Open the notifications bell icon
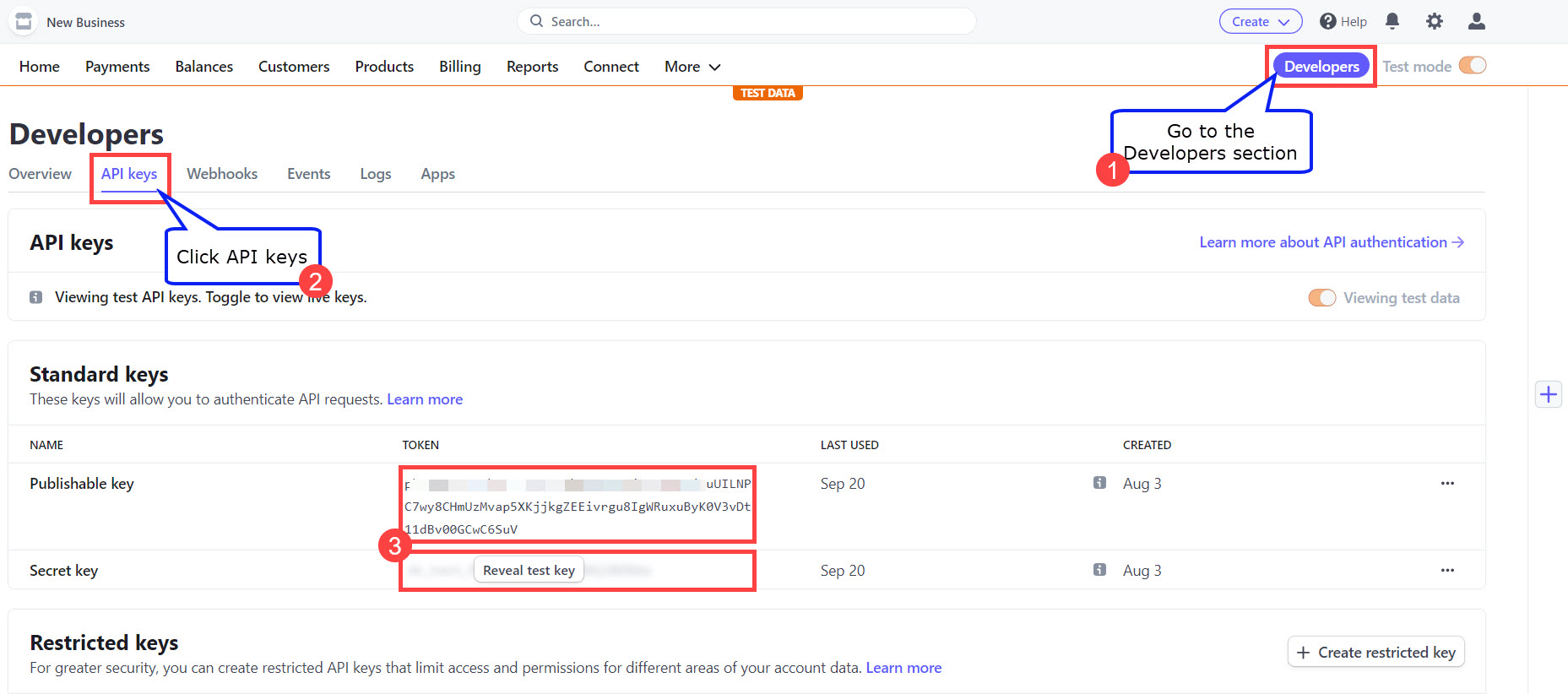 [x=1392, y=21]
